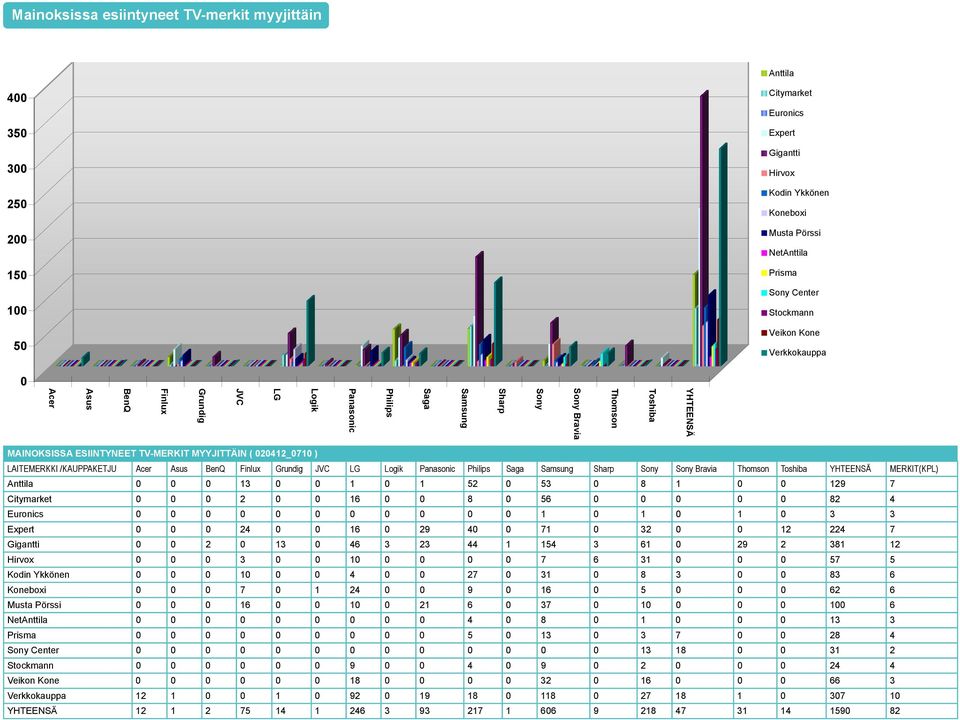The width and height of the screenshot is (960, 720).
Task: Click the YHTEENSÄ column header in table
Action: coord(850,469)
